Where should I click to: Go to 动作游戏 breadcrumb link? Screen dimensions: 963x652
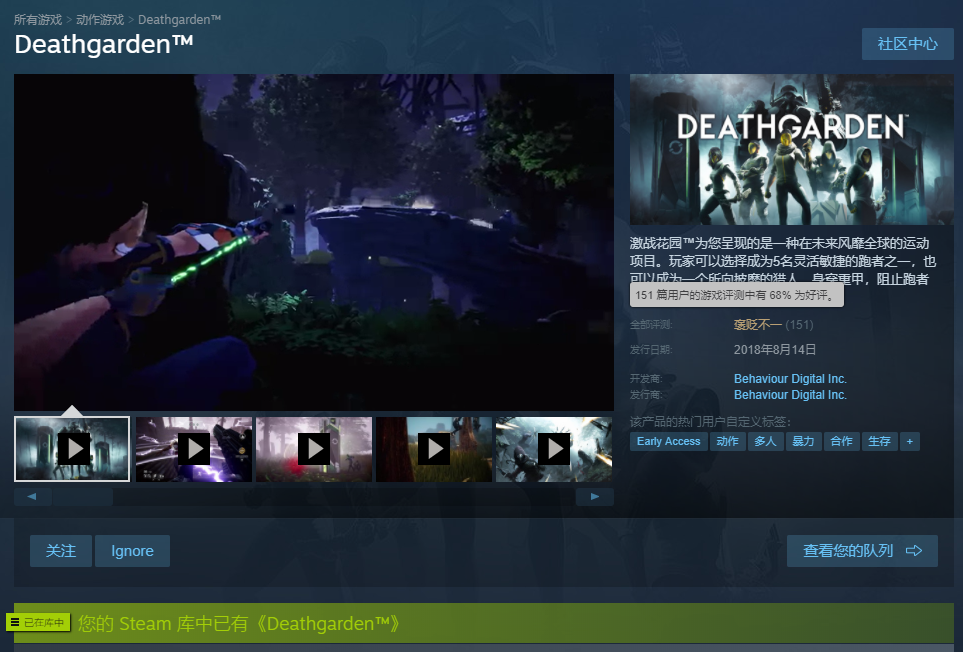(100, 20)
